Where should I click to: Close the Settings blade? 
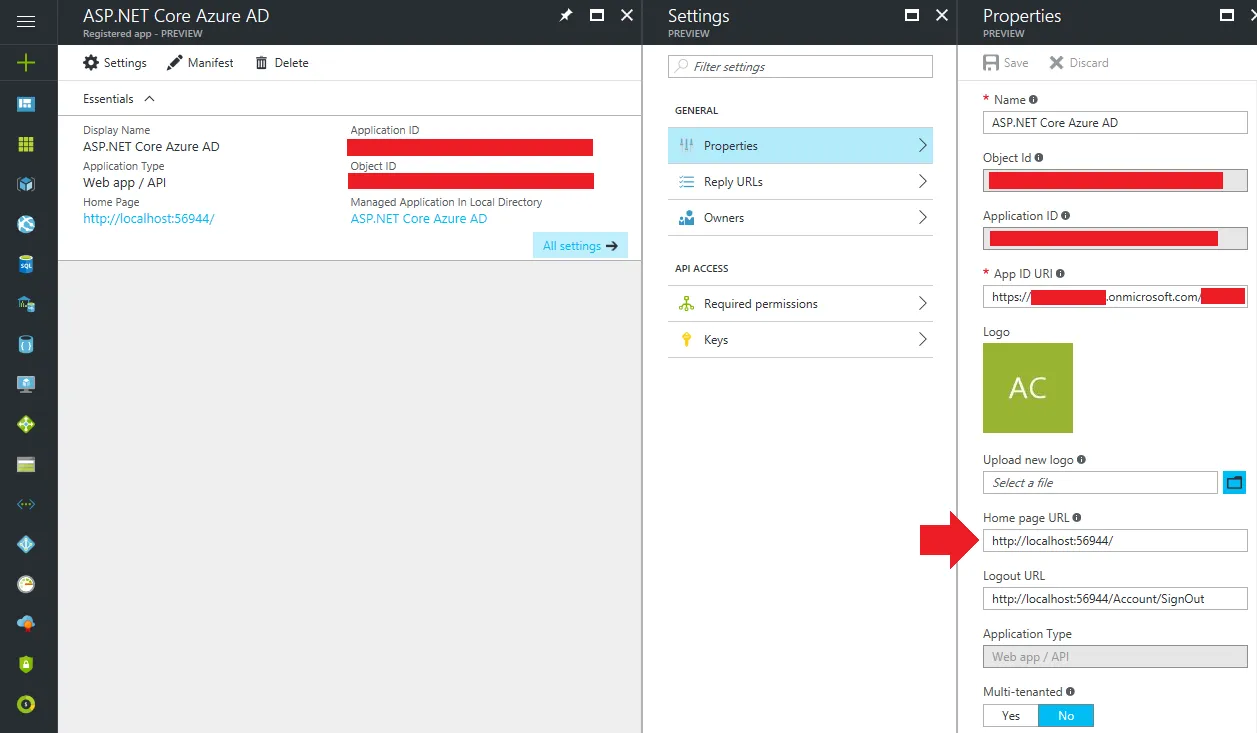click(941, 15)
